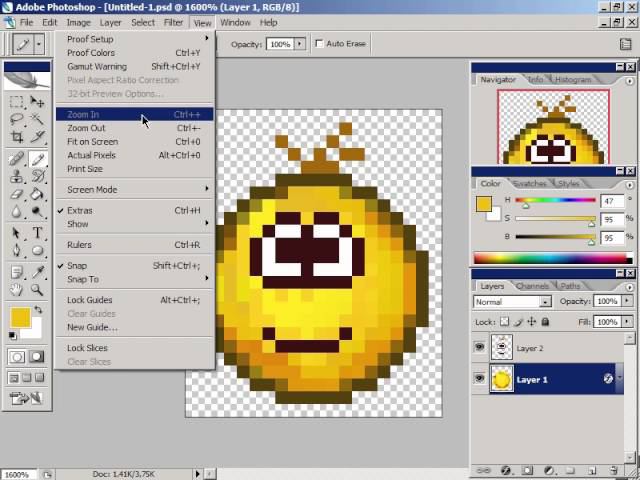Choose New Guide menu item

(x=135, y=327)
